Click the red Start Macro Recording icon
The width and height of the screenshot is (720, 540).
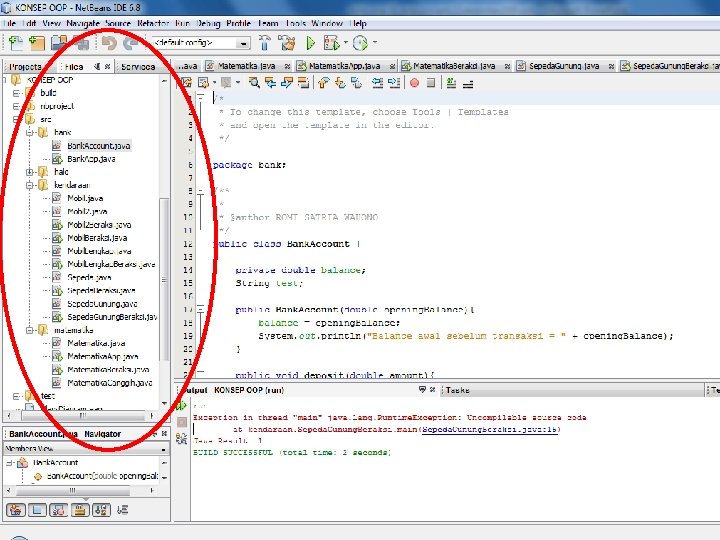pos(414,83)
